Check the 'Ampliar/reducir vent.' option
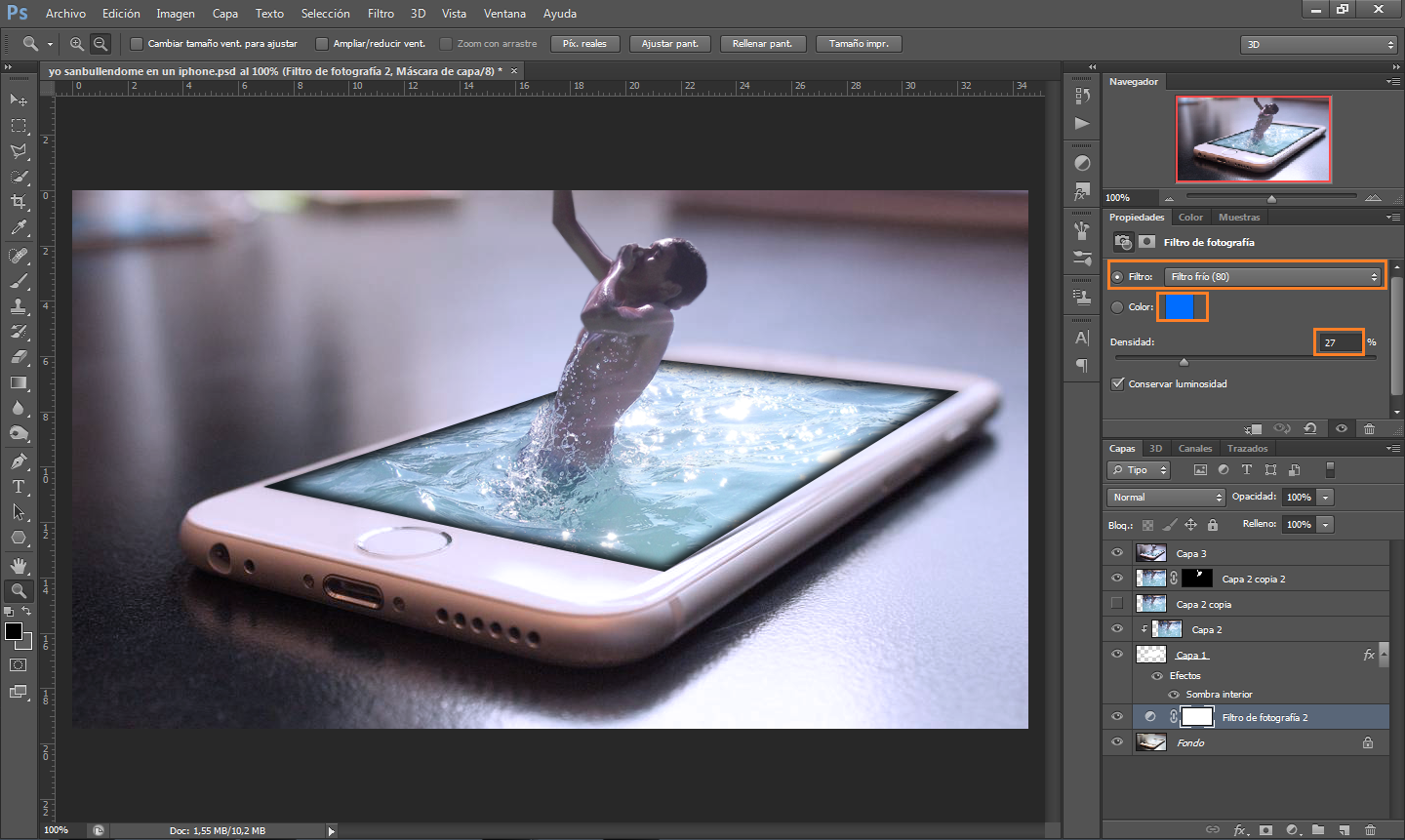The width and height of the screenshot is (1405, 840). [x=322, y=44]
